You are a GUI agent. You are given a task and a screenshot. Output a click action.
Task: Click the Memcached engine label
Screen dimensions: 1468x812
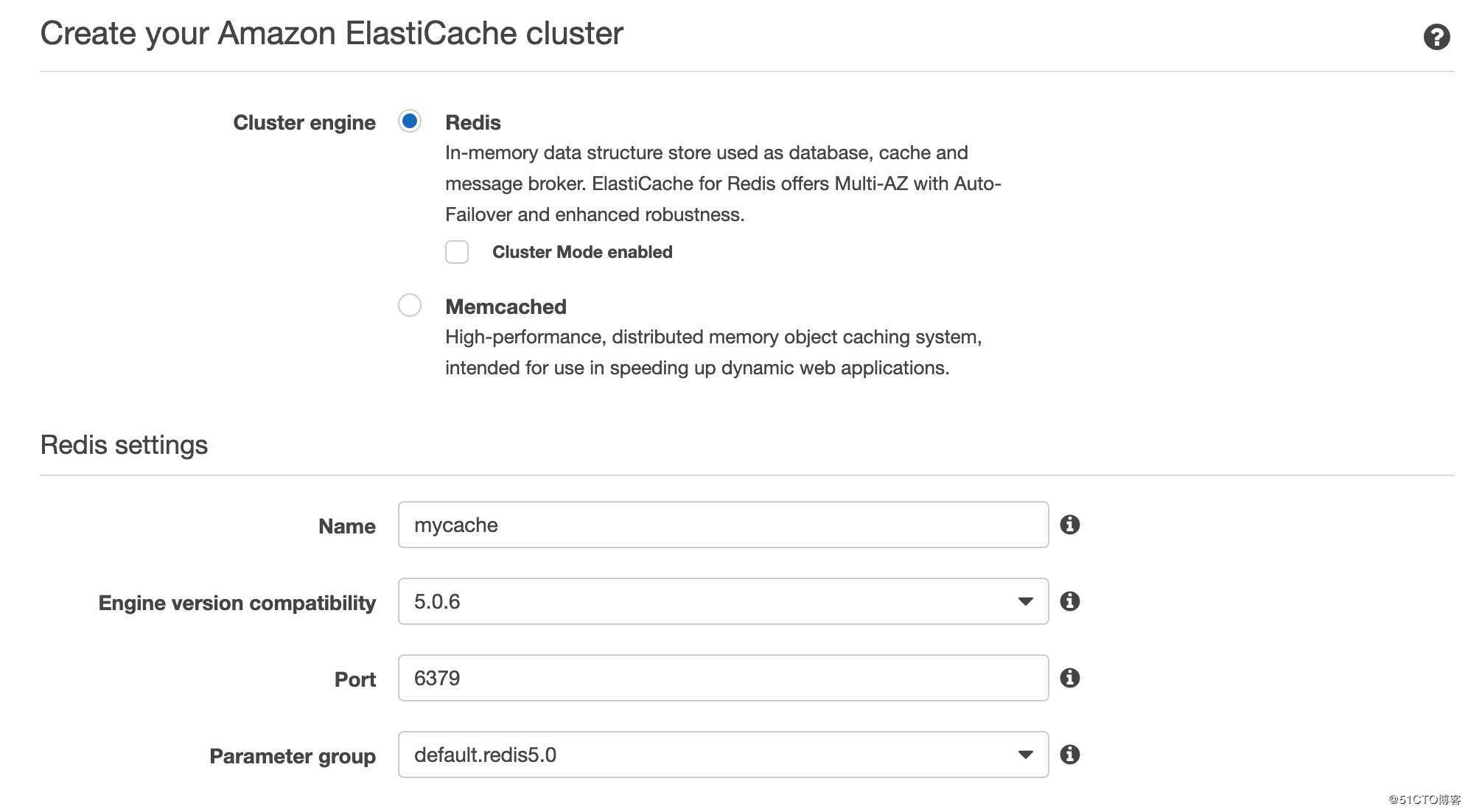tap(506, 307)
